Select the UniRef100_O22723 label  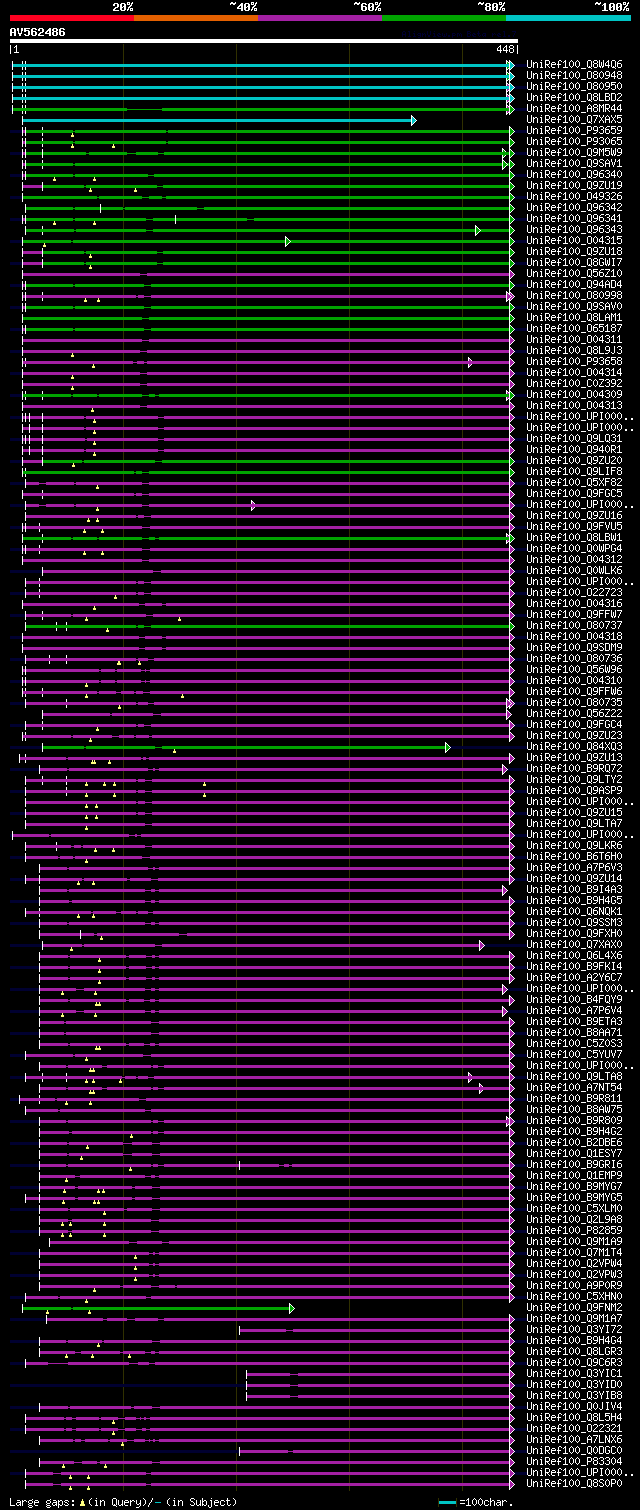click(x=574, y=592)
